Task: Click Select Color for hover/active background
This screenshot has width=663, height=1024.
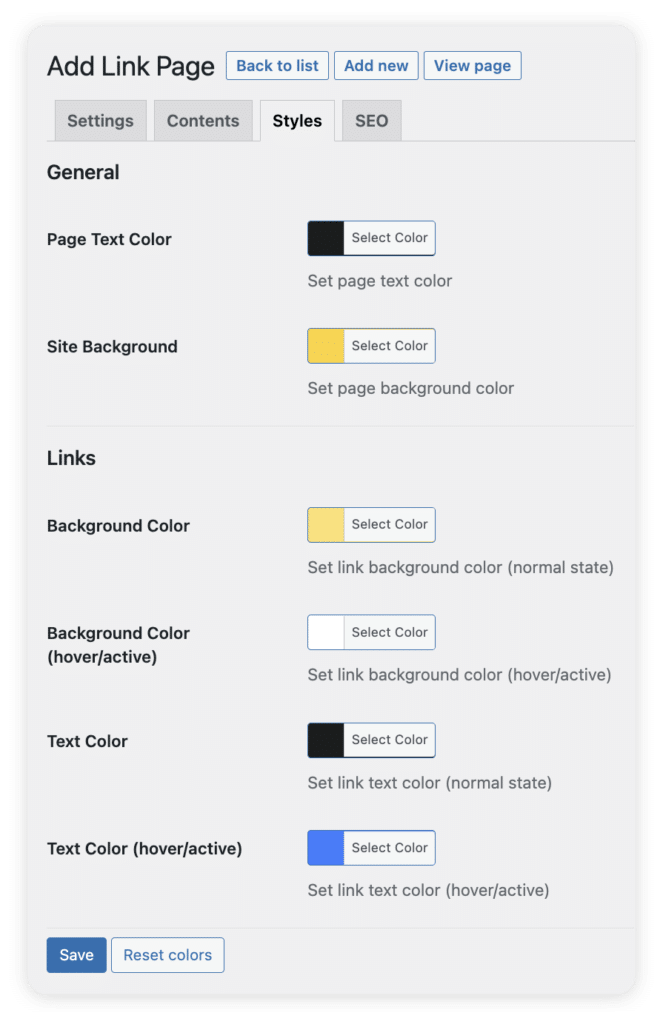Action: (x=389, y=632)
